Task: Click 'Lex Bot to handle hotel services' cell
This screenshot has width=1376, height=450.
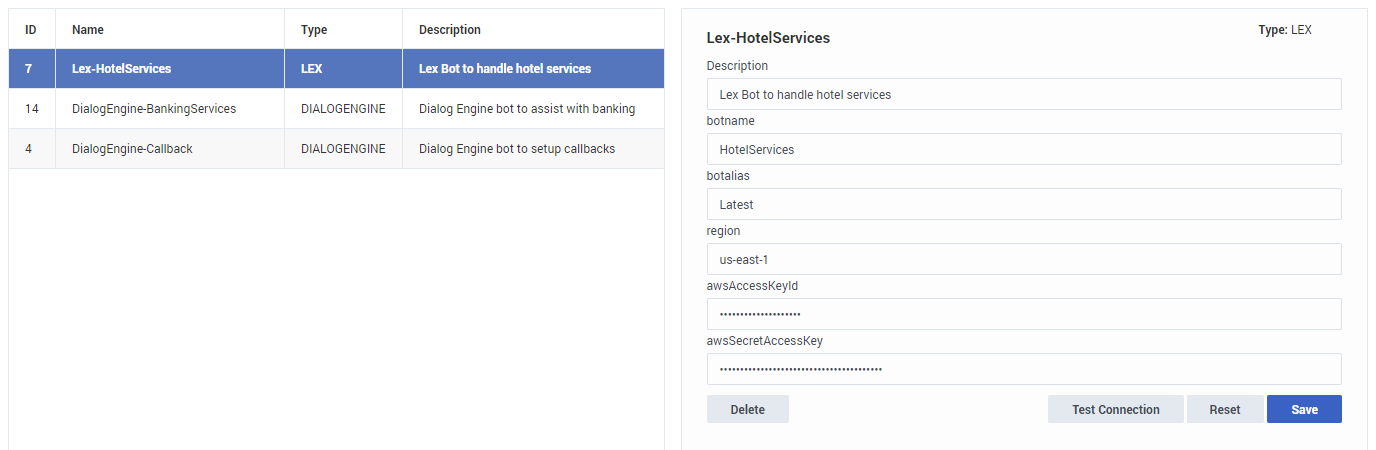Action: pyautogui.click(x=533, y=69)
